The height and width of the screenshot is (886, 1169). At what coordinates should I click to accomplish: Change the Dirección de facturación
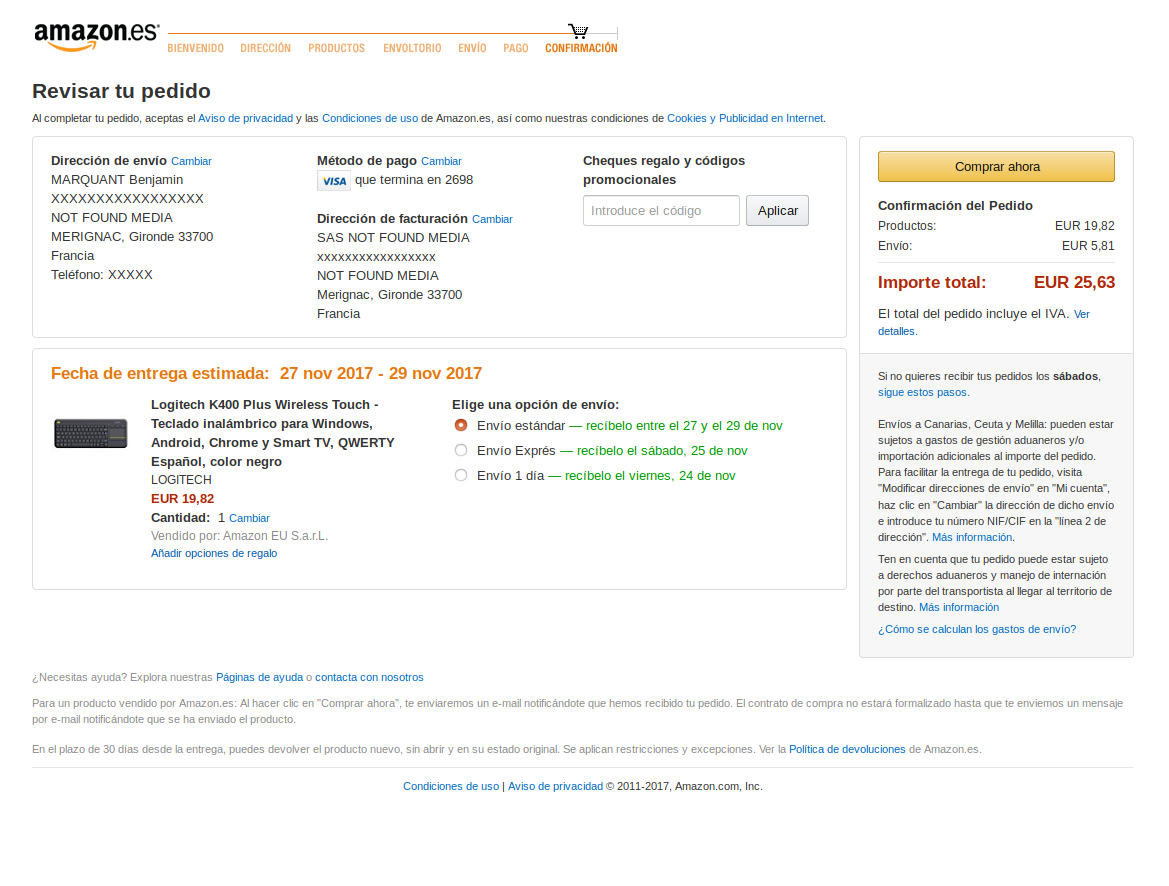[x=492, y=219]
